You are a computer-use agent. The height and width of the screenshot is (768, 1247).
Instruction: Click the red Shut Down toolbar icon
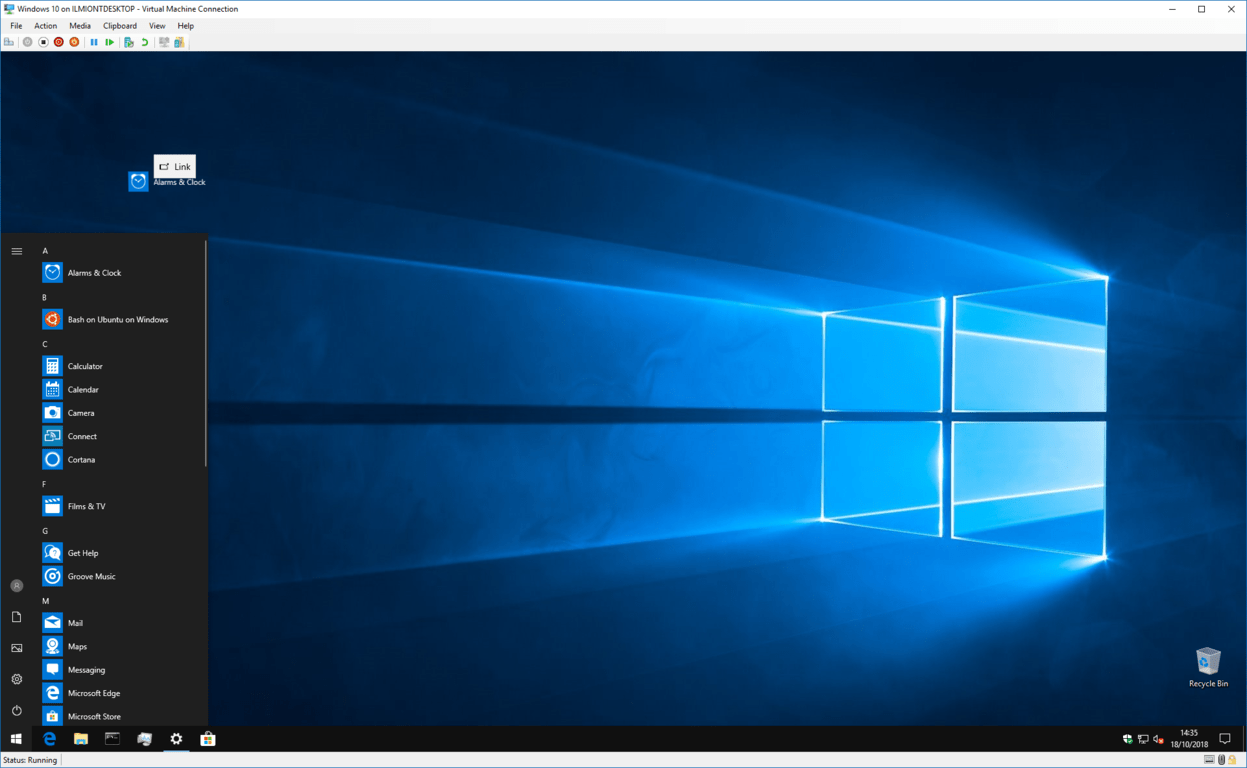point(58,42)
